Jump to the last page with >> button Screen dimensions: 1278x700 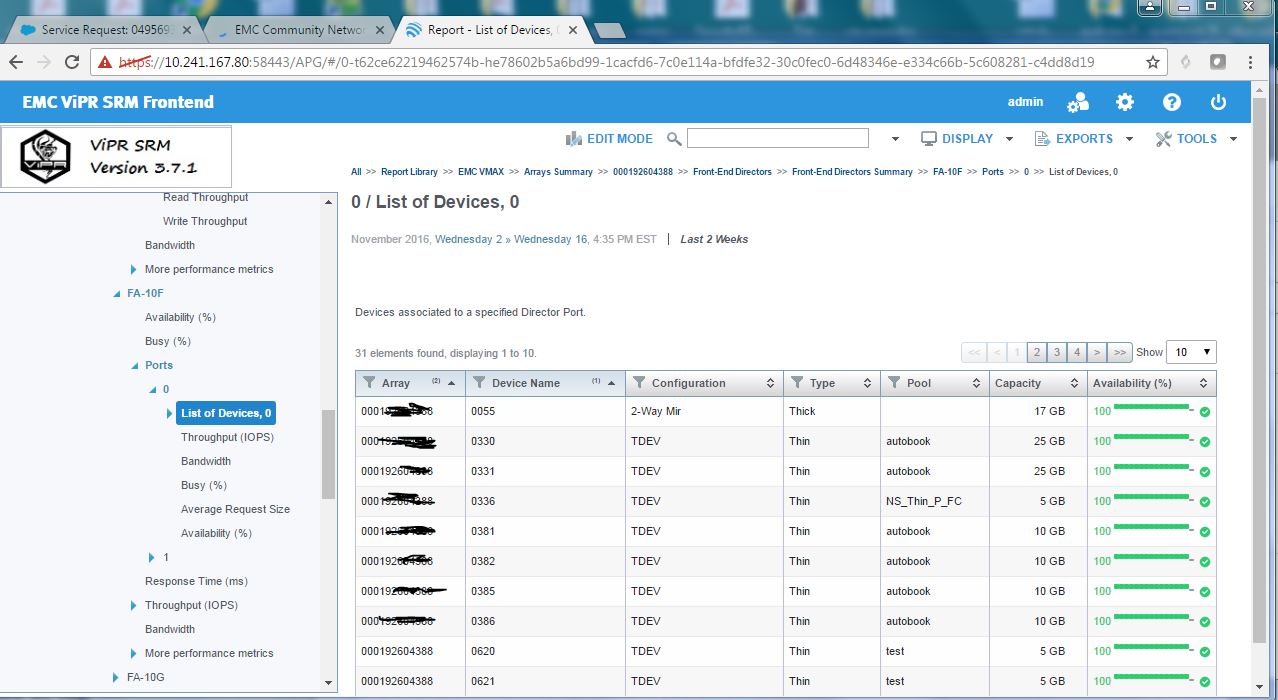(1120, 352)
